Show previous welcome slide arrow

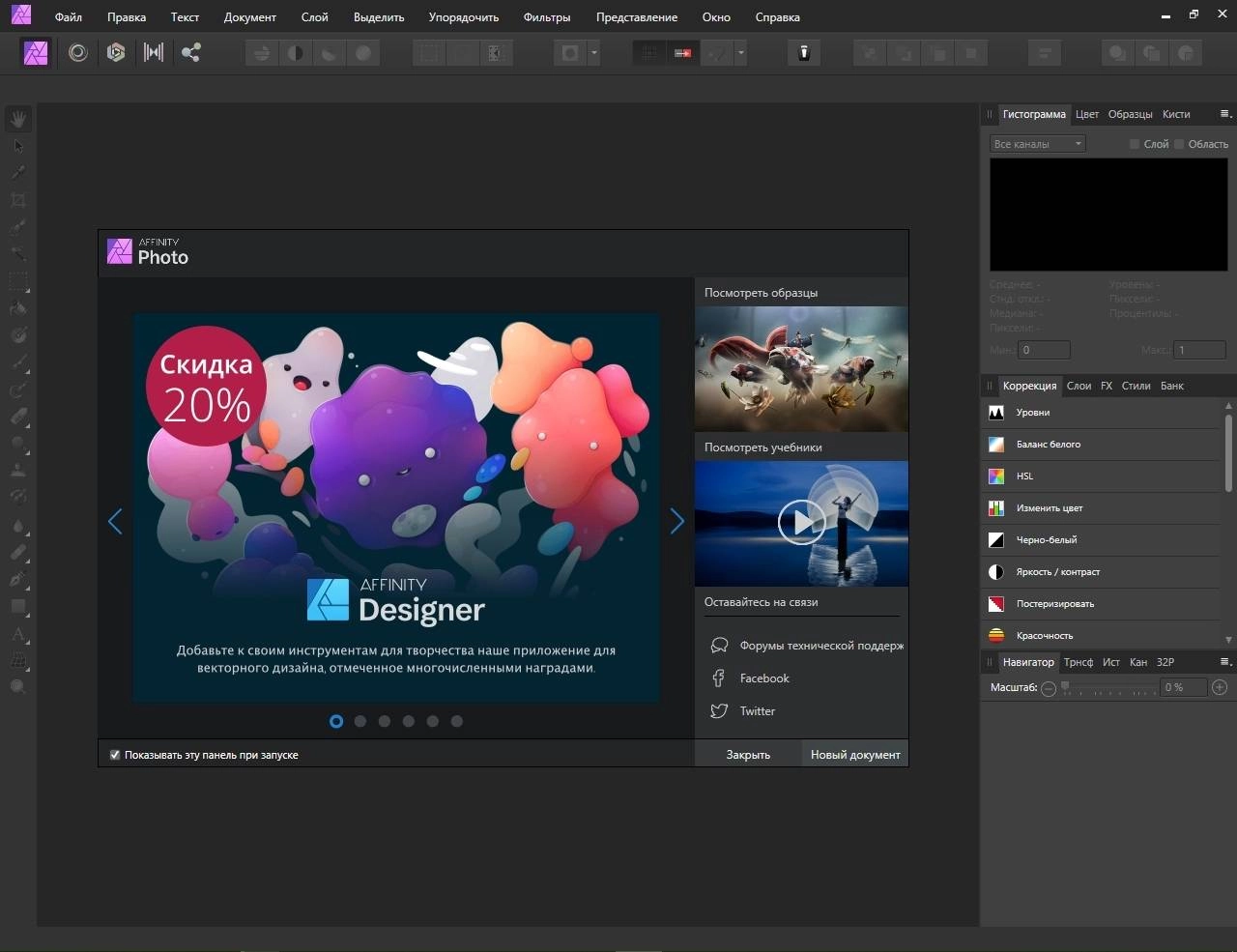[x=115, y=522]
